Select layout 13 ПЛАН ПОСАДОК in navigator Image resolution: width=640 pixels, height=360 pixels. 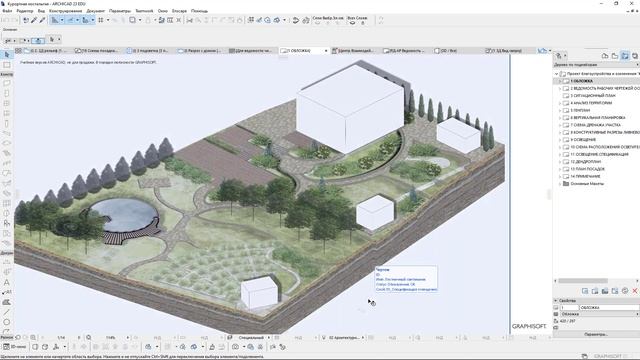click(x=587, y=169)
